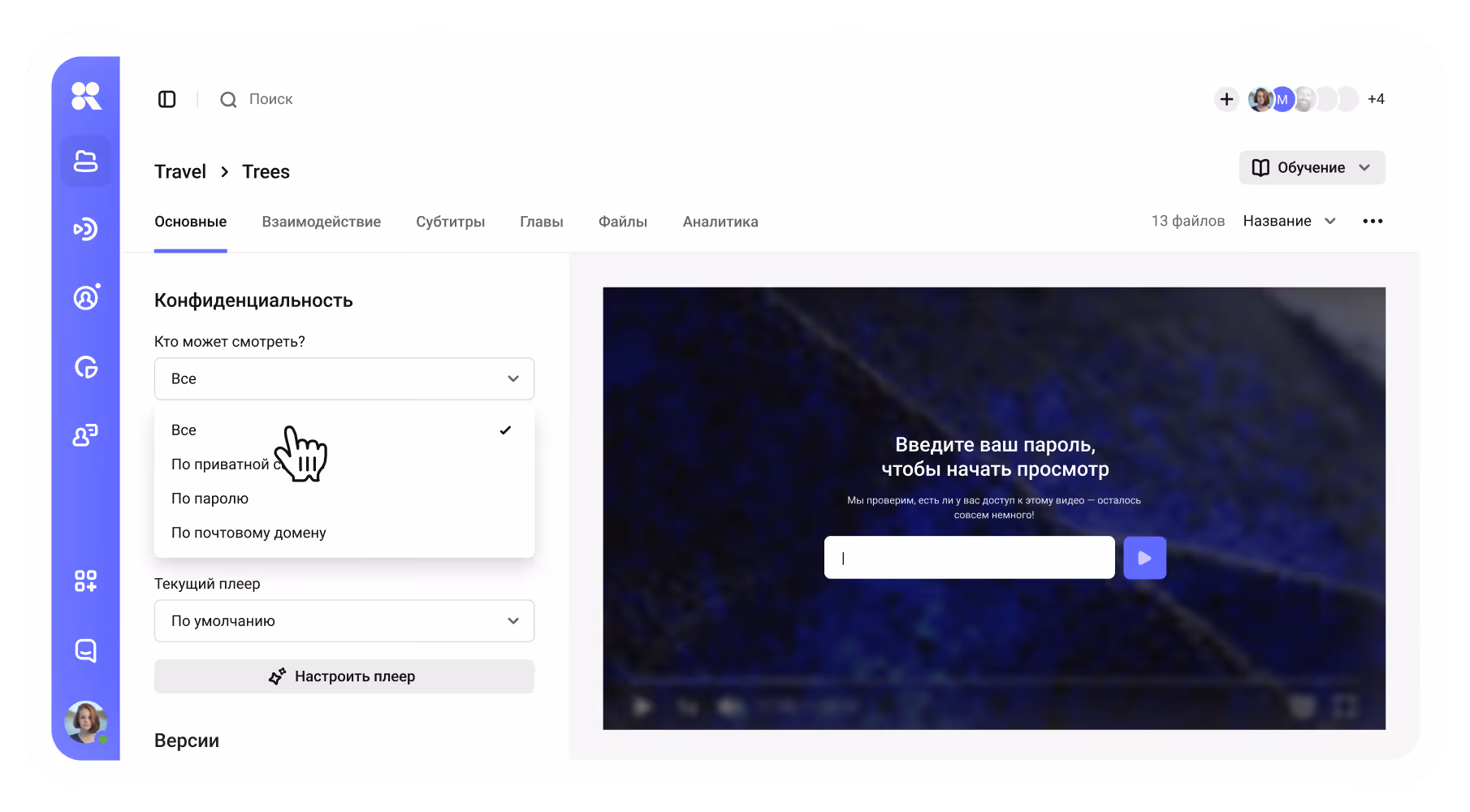Open the library storage icon in sidebar

tap(85, 161)
